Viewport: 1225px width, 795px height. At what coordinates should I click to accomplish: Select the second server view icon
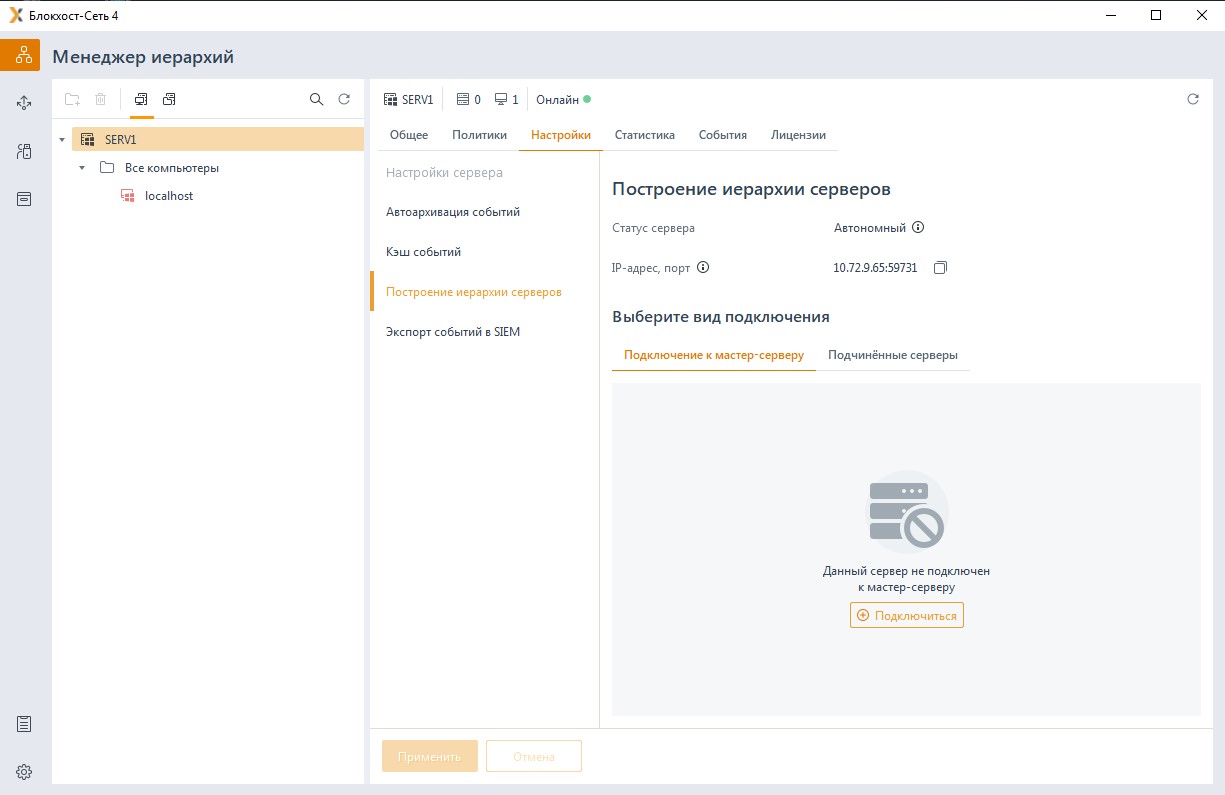[x=169, y=99]
